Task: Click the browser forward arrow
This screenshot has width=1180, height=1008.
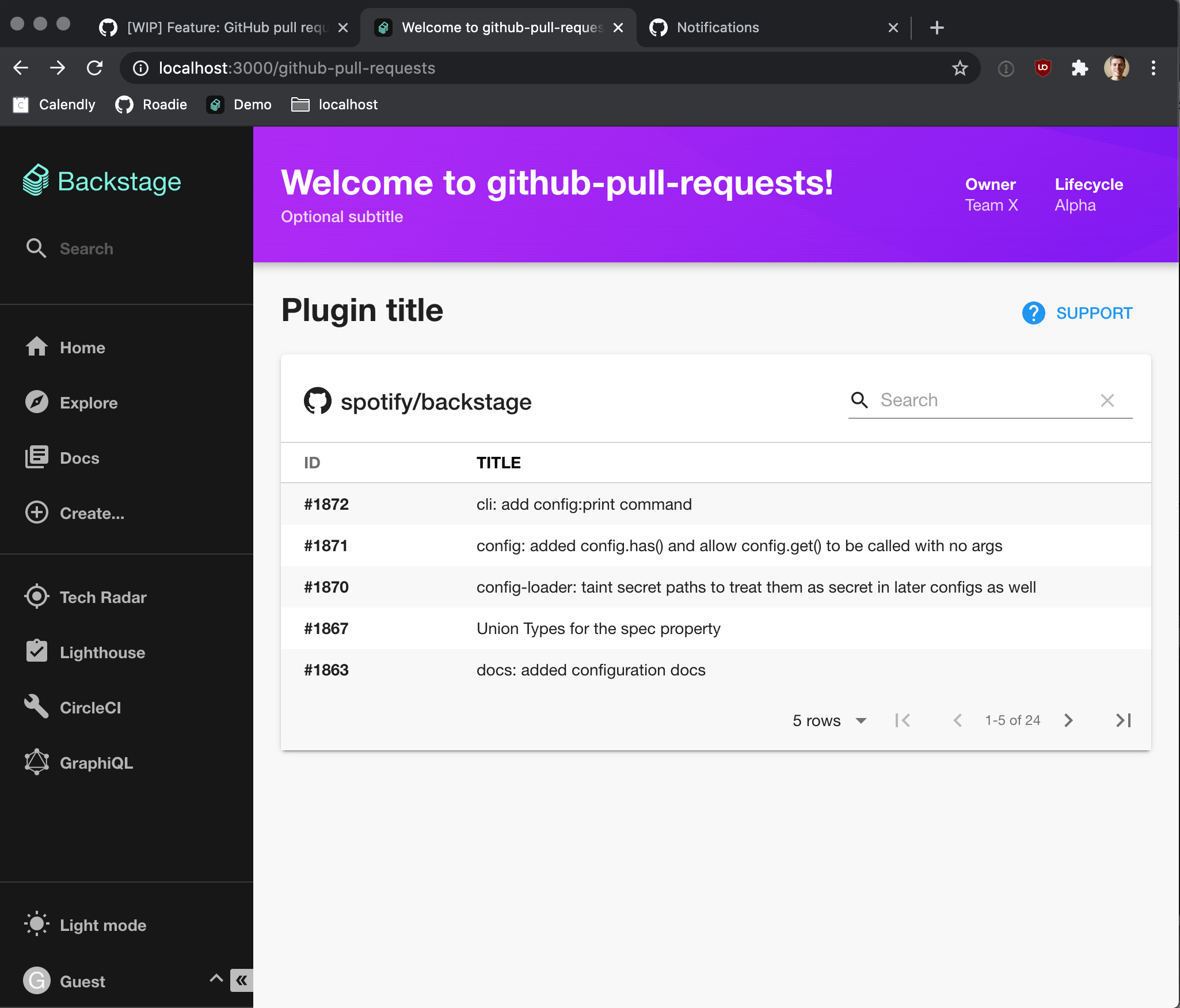Action: coord(58,68)
